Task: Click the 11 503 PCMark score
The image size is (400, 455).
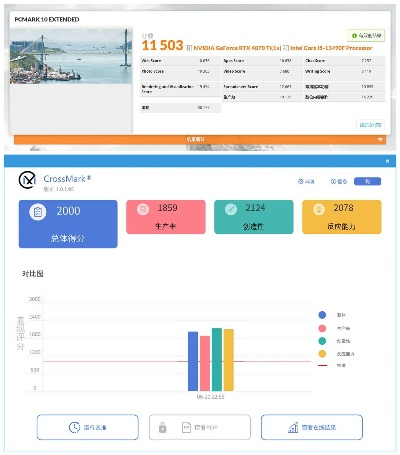Action: (163, 45)
